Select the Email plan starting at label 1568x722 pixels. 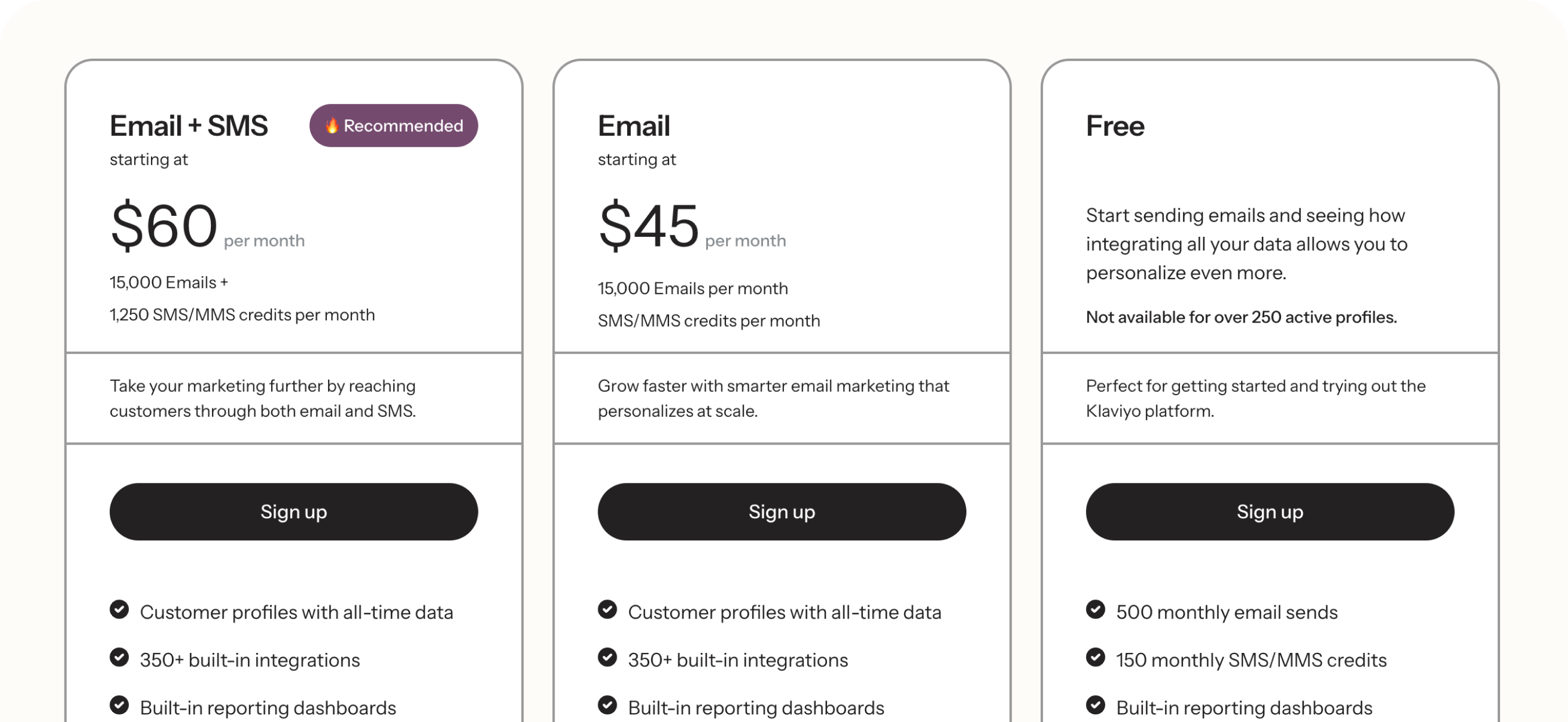pos(636,160)
